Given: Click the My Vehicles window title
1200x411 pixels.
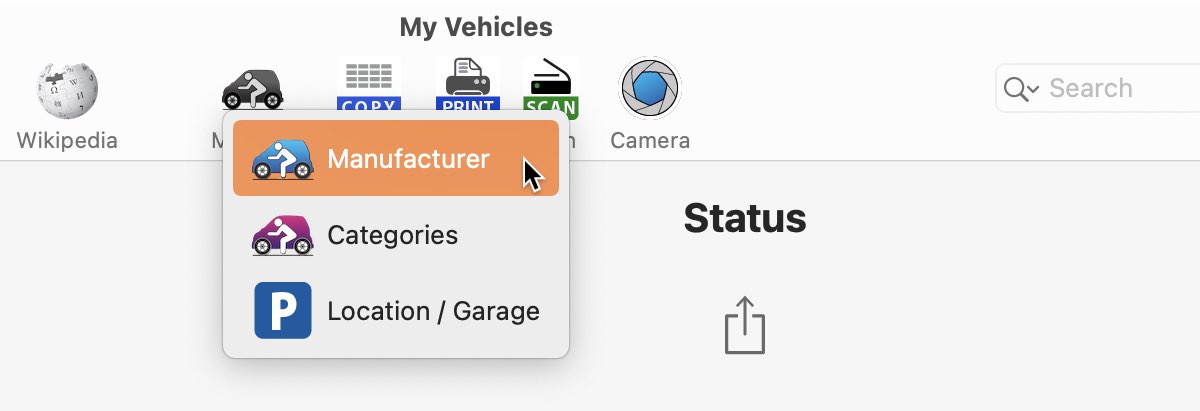Looking at the screenshot, I should [476, 27].
